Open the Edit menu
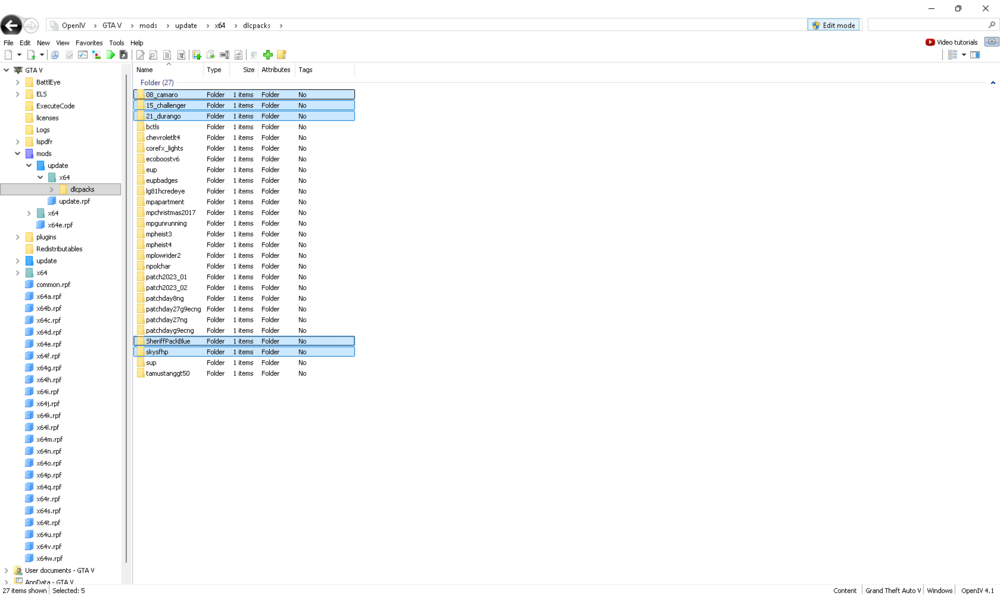The width and height of the screenshot is (1000, 596). pos(25,43)
